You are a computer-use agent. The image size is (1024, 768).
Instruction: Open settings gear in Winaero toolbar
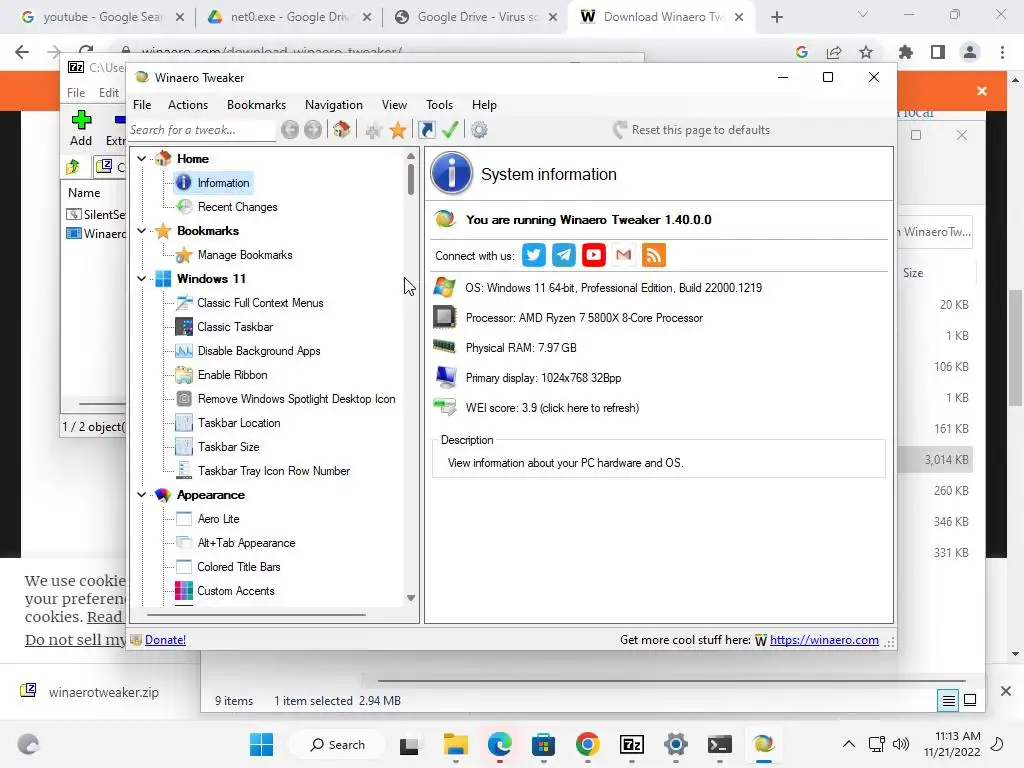coord(479,130)
